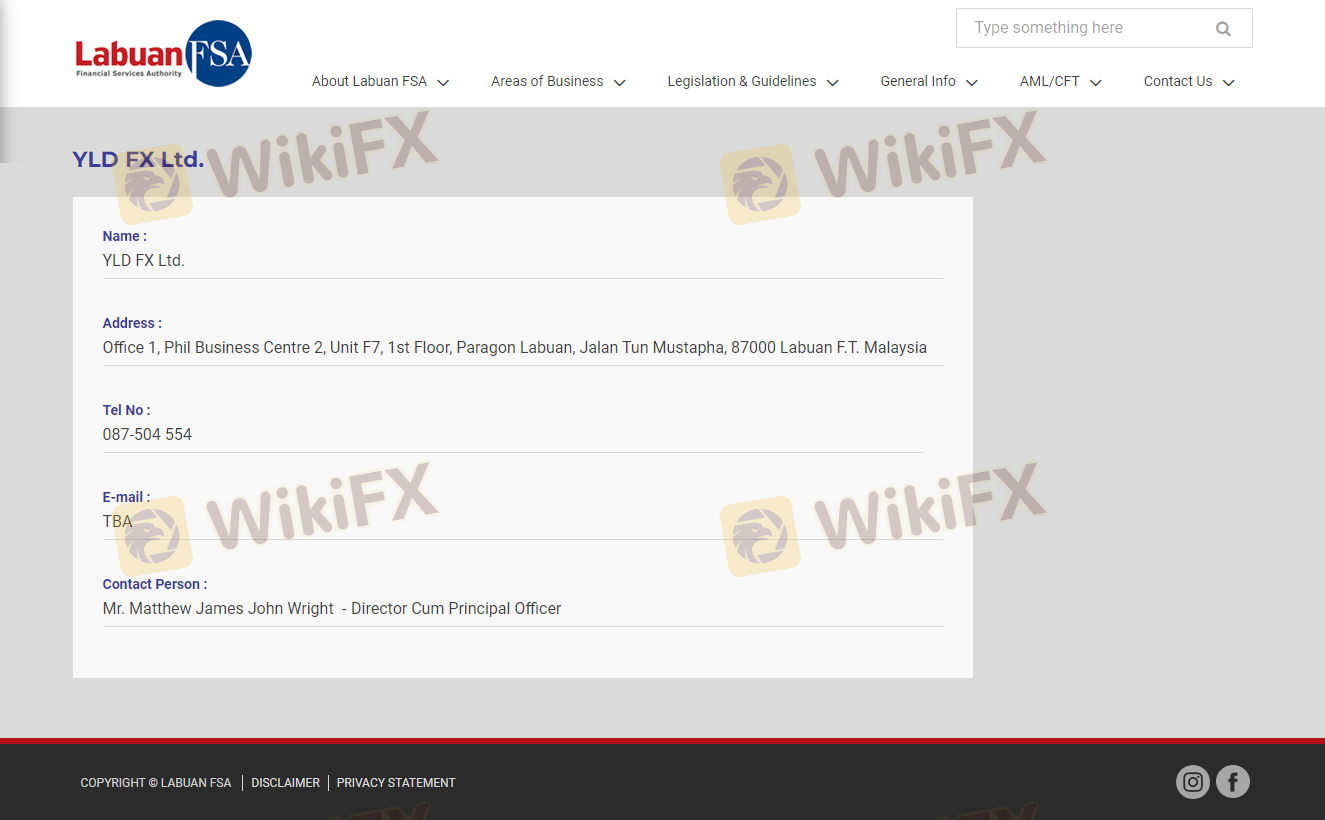
Task: Click the Labuan FSA logo
Action: coord(163,54)
